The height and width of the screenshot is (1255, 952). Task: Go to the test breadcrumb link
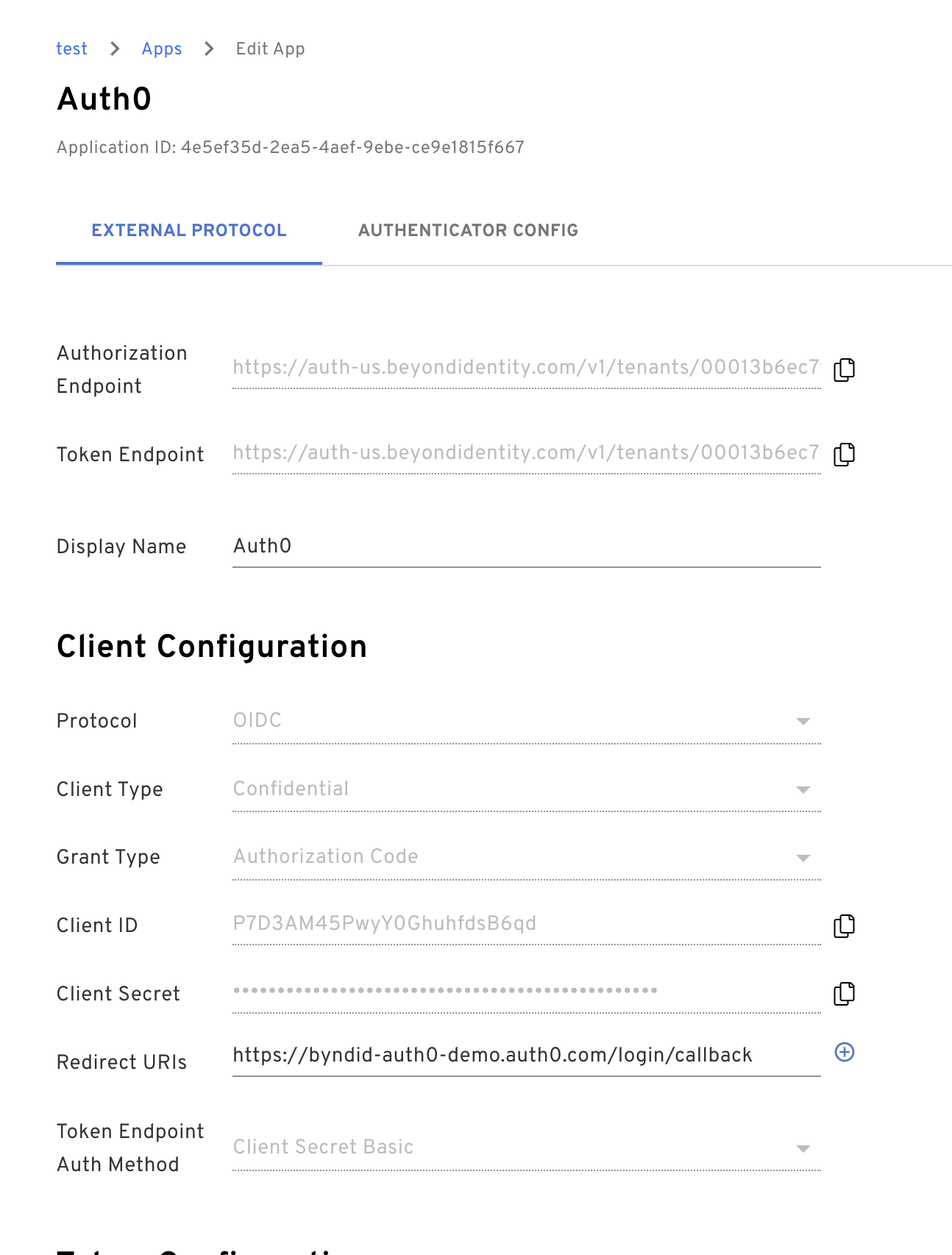(71, 49)
